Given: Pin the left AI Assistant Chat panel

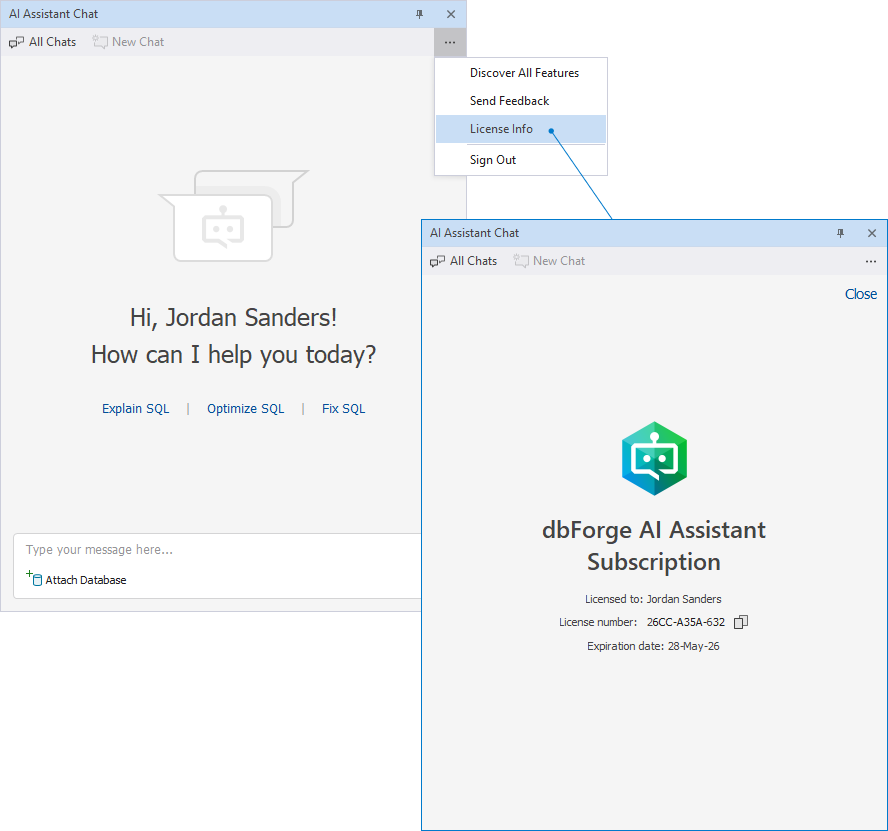Looking at the screenshot, I should [x=420, y=14].
